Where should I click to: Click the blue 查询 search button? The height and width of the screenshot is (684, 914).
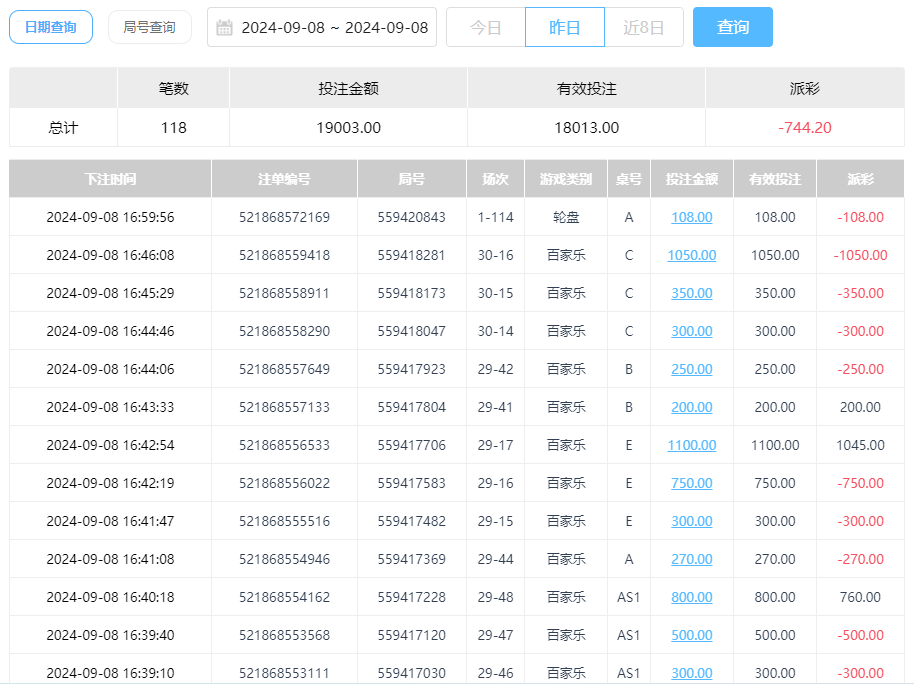click(733, 27)
